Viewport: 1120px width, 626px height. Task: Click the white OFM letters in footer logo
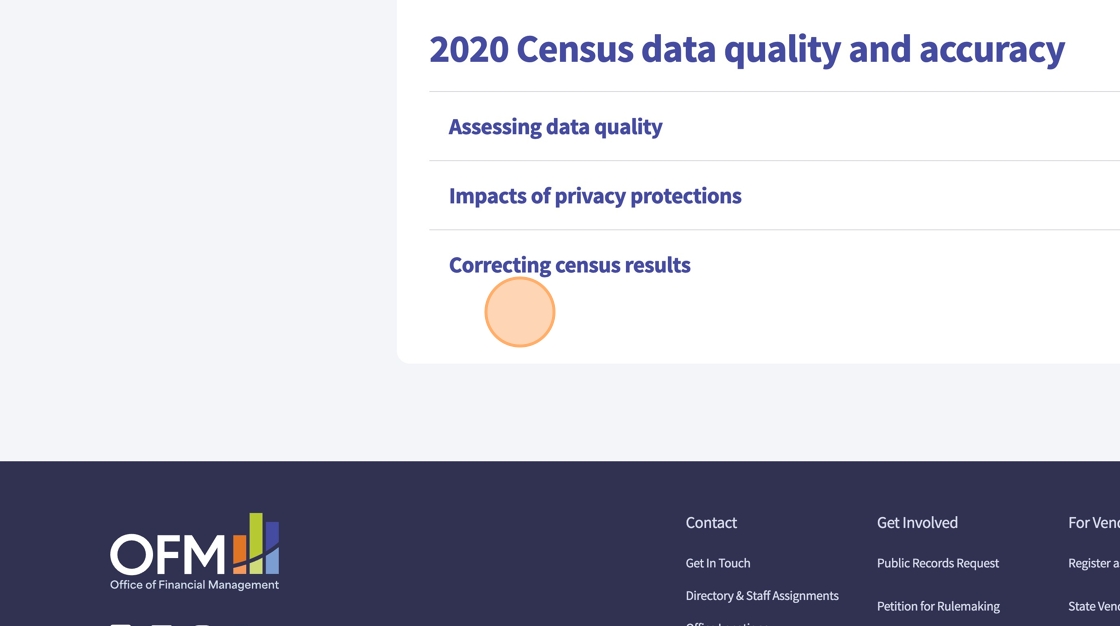167,554
